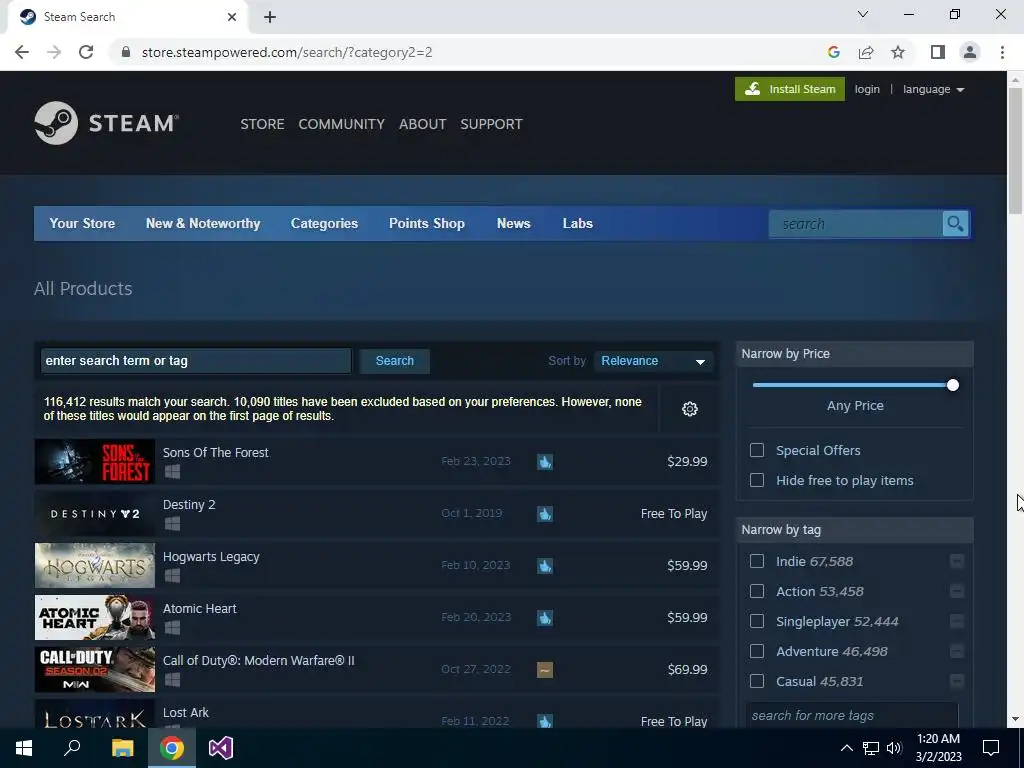Exclude Adventure tag with minus button
The width and height of the screenshot is (1024, 768).
pyautogui.click(x=957, y=652)
